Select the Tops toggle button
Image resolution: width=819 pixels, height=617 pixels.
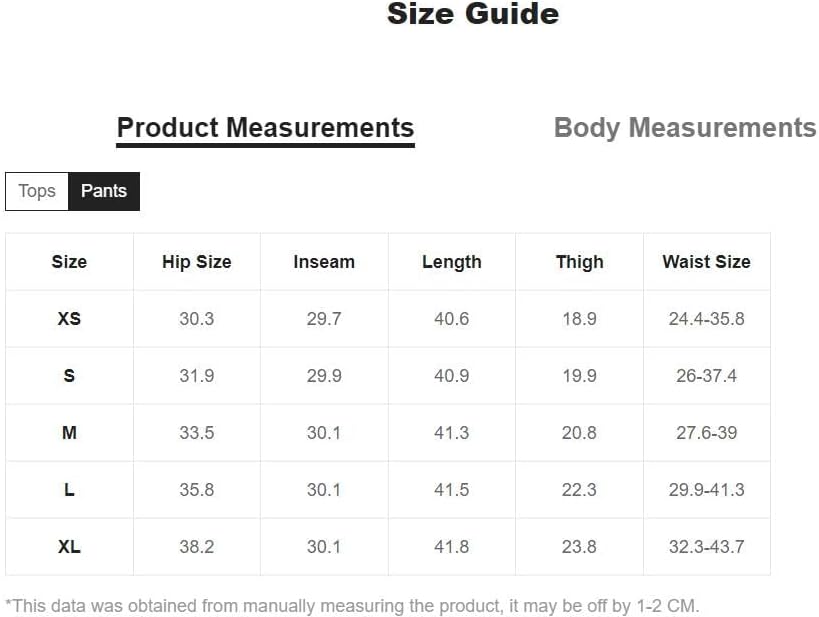click(x=37, y=191)
